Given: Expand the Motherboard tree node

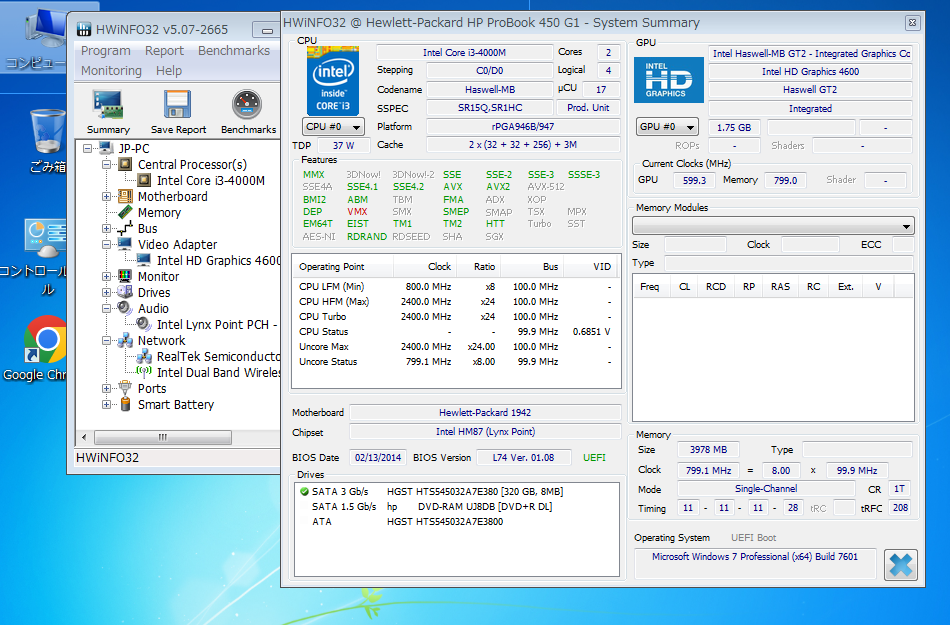Looking at the screenshot, I should pos(107,196).
